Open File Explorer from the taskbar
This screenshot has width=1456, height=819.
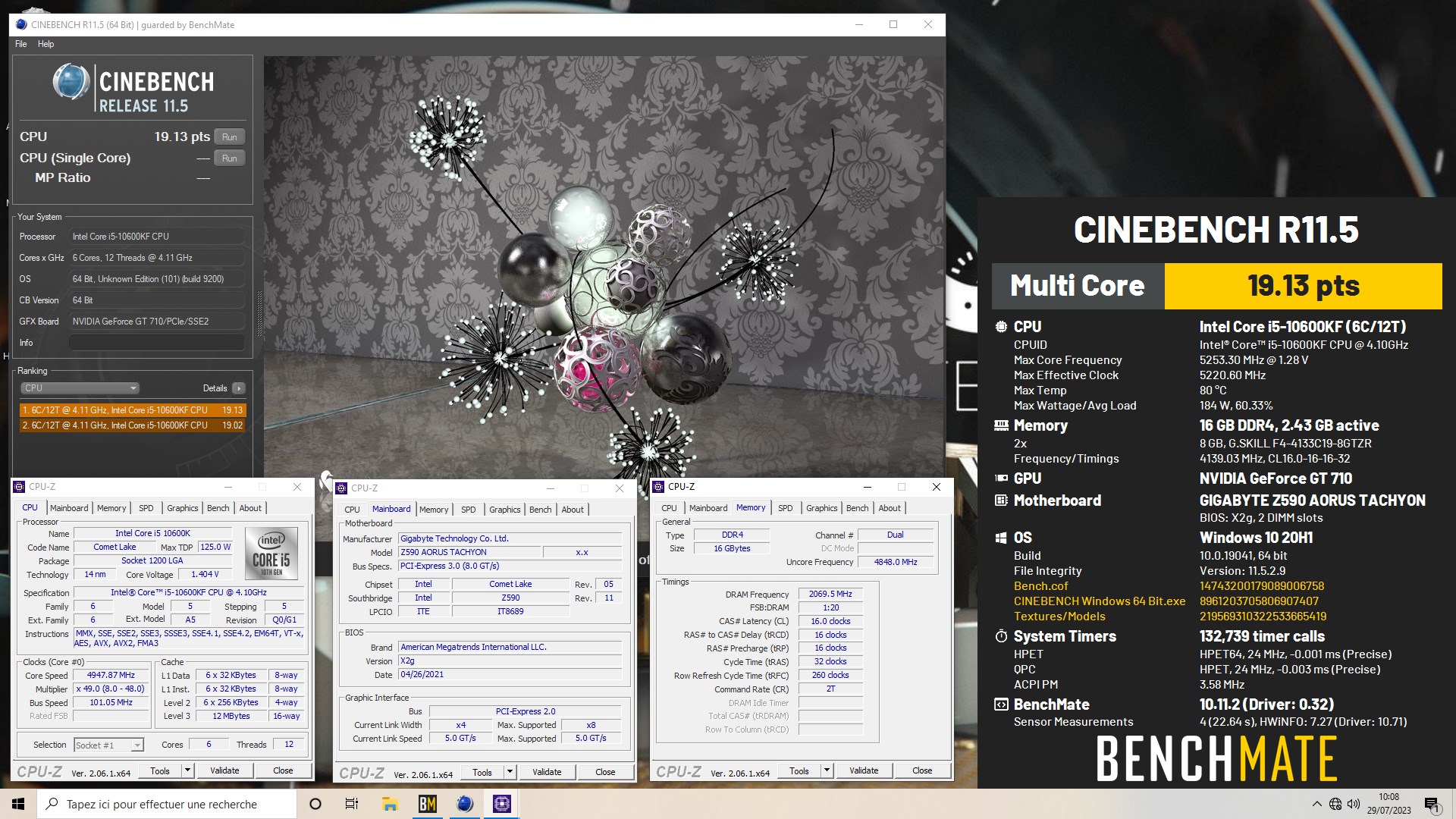pyautogui.click(x=390, y=804)
